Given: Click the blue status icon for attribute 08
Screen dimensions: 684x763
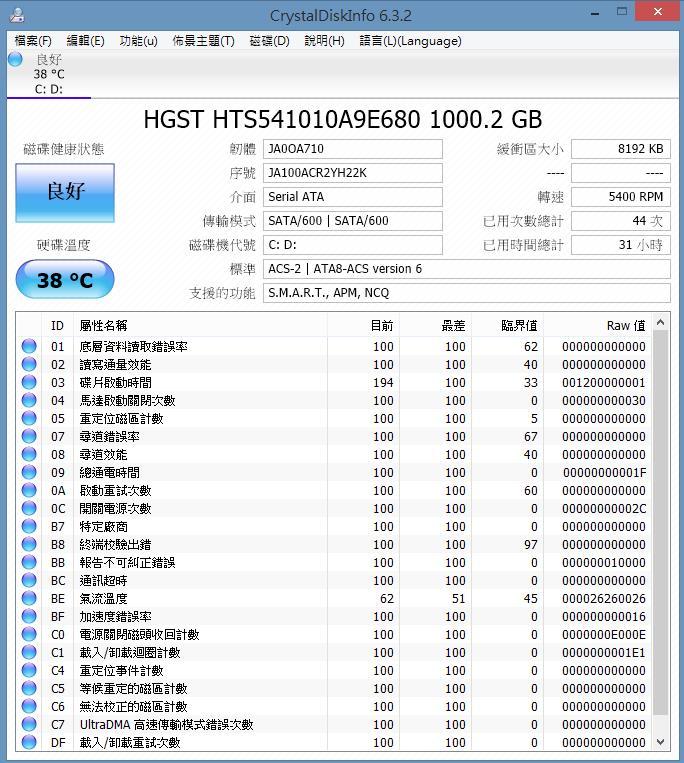Looking at the screenshot, I should tap(29, 454).
